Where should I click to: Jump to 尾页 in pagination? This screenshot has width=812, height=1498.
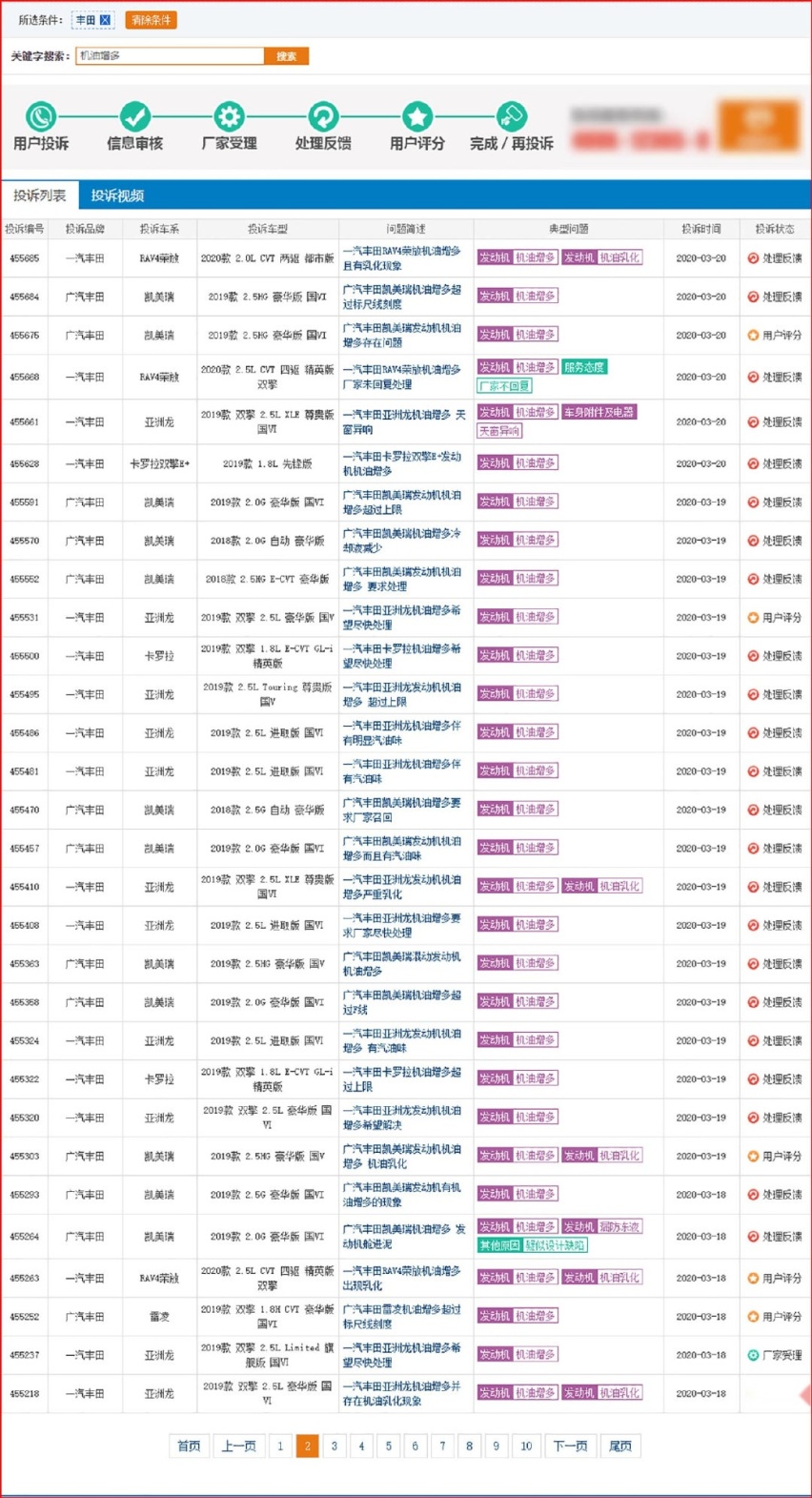pos(619,1446)
